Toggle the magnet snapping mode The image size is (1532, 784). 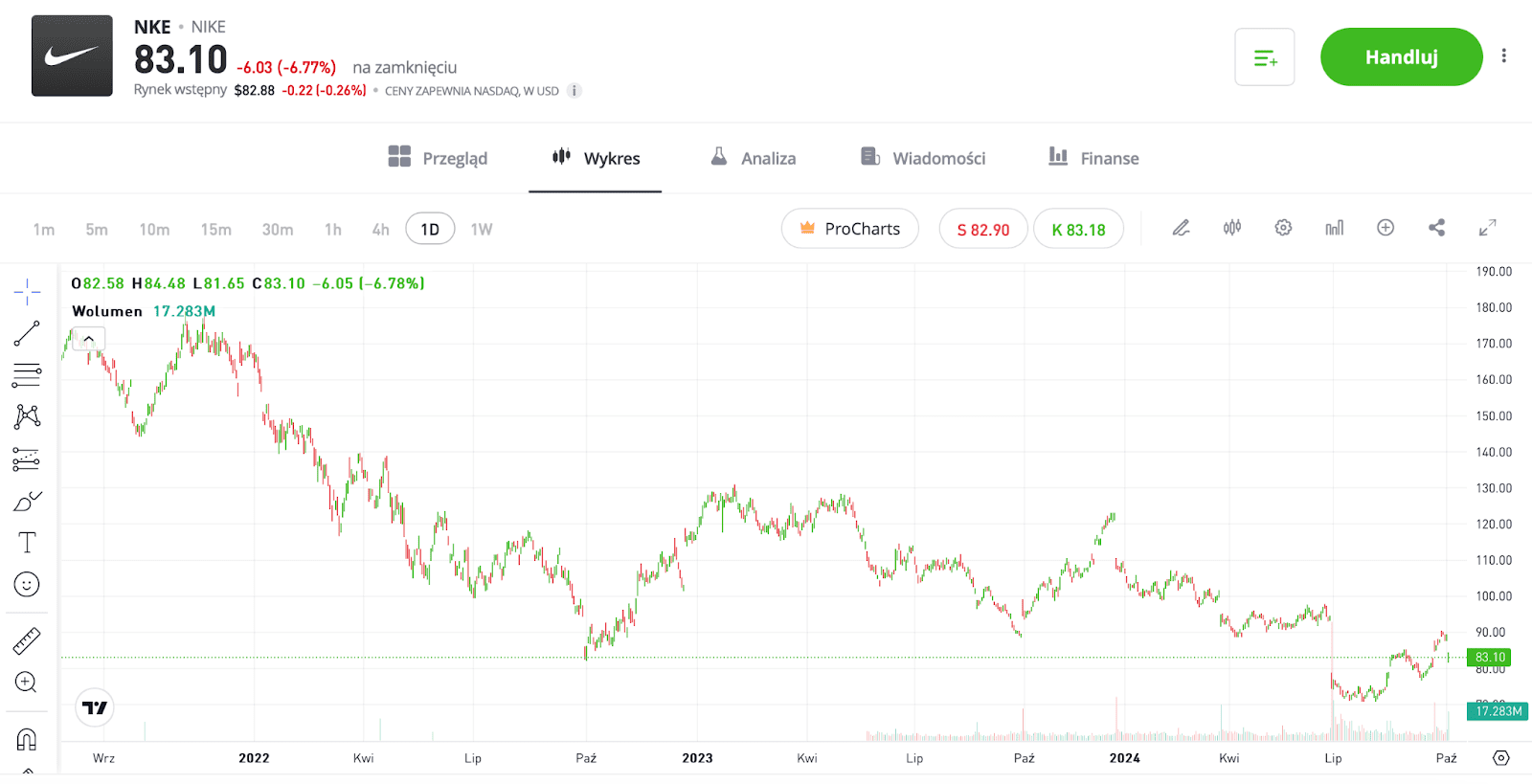tap(27, 739)
